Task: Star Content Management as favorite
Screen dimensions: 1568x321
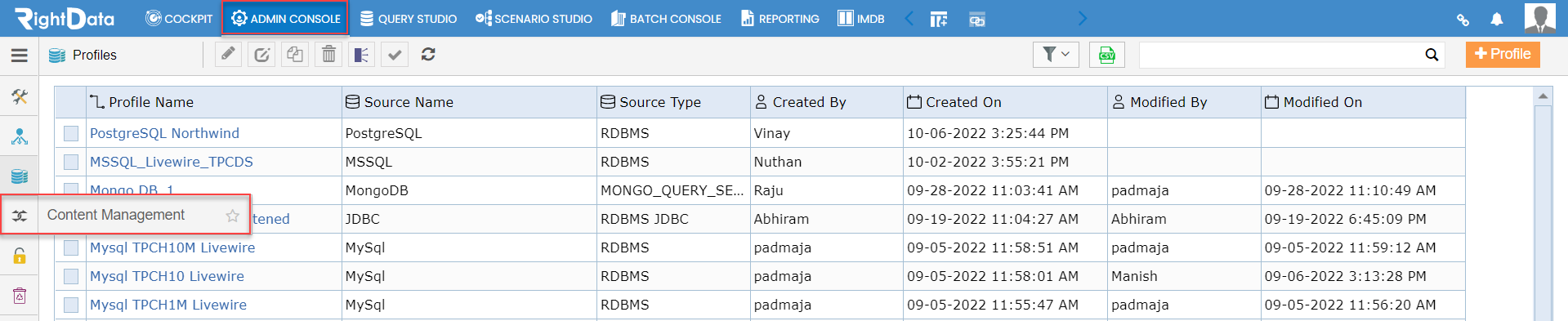Action: (x=233, y=216)
